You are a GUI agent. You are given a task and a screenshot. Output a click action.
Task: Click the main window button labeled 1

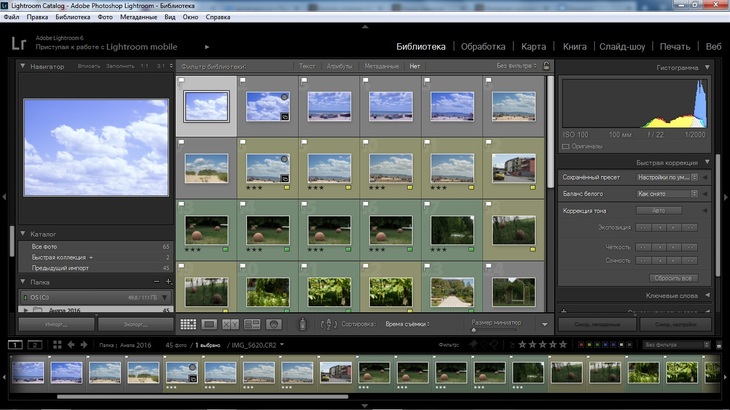coord(15,345)
